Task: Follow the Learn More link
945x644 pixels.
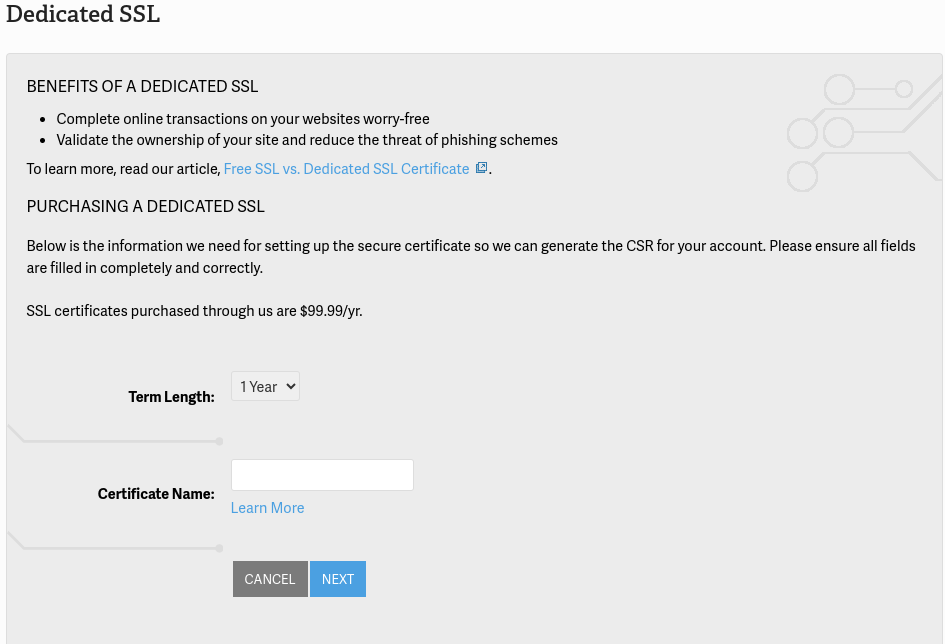Action: pos(267,508)
